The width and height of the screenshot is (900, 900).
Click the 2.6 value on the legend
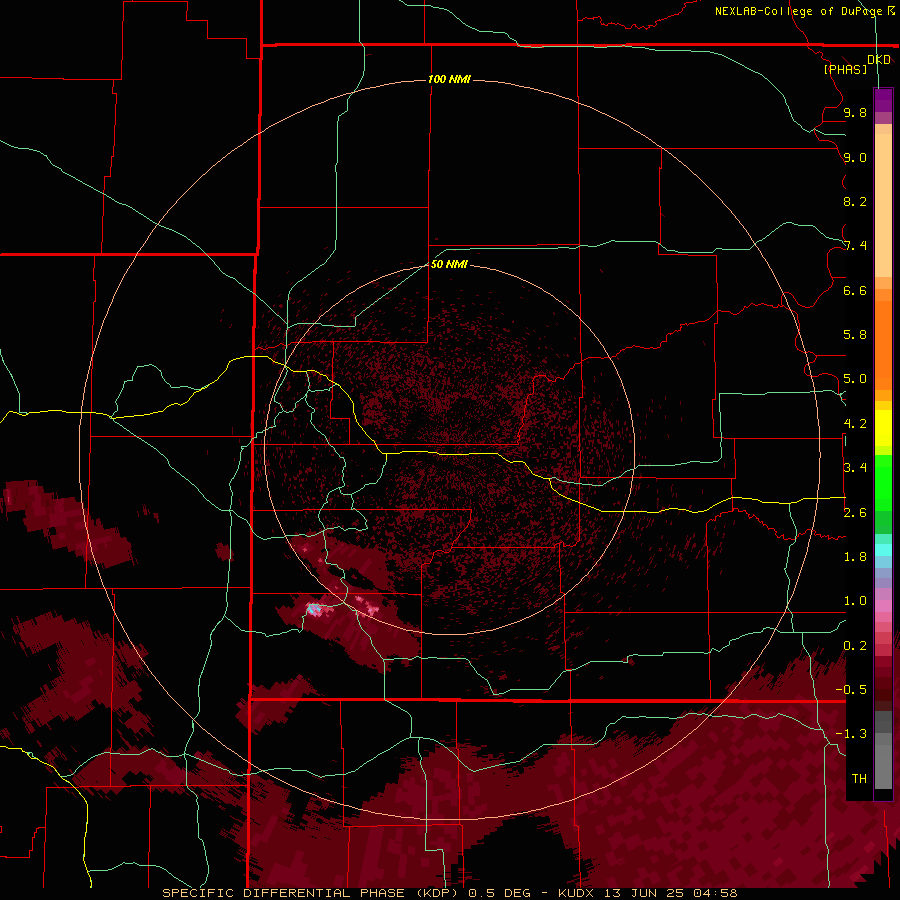coord(855,513)
